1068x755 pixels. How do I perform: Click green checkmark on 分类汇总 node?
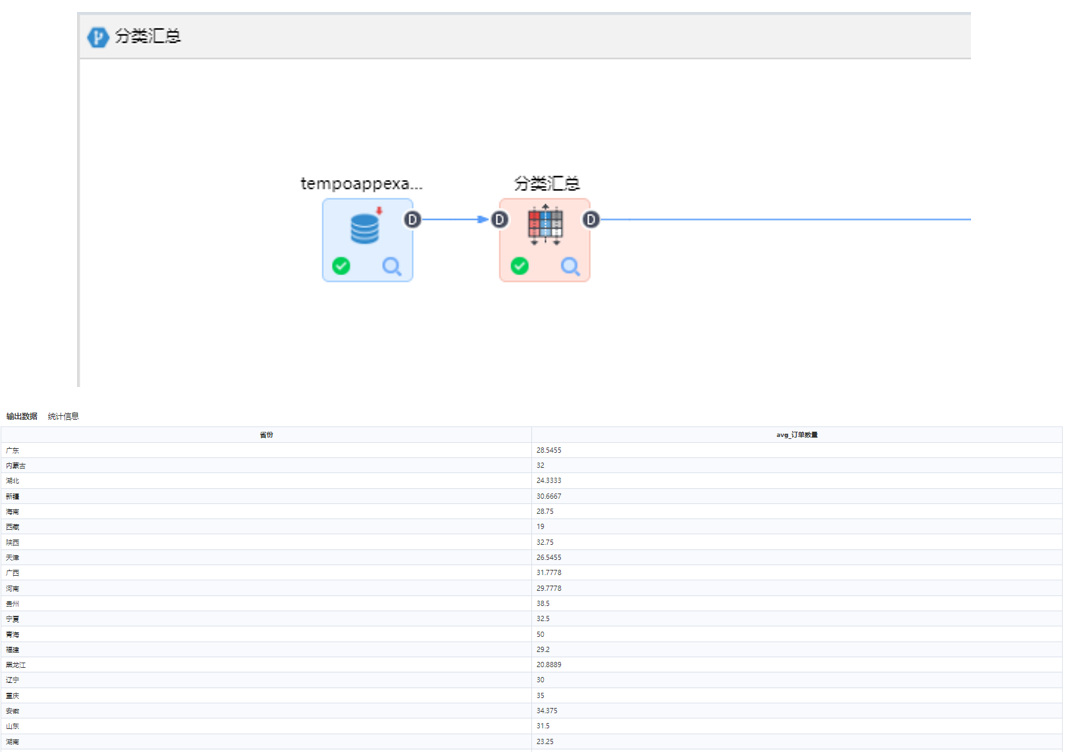[519, 266]
